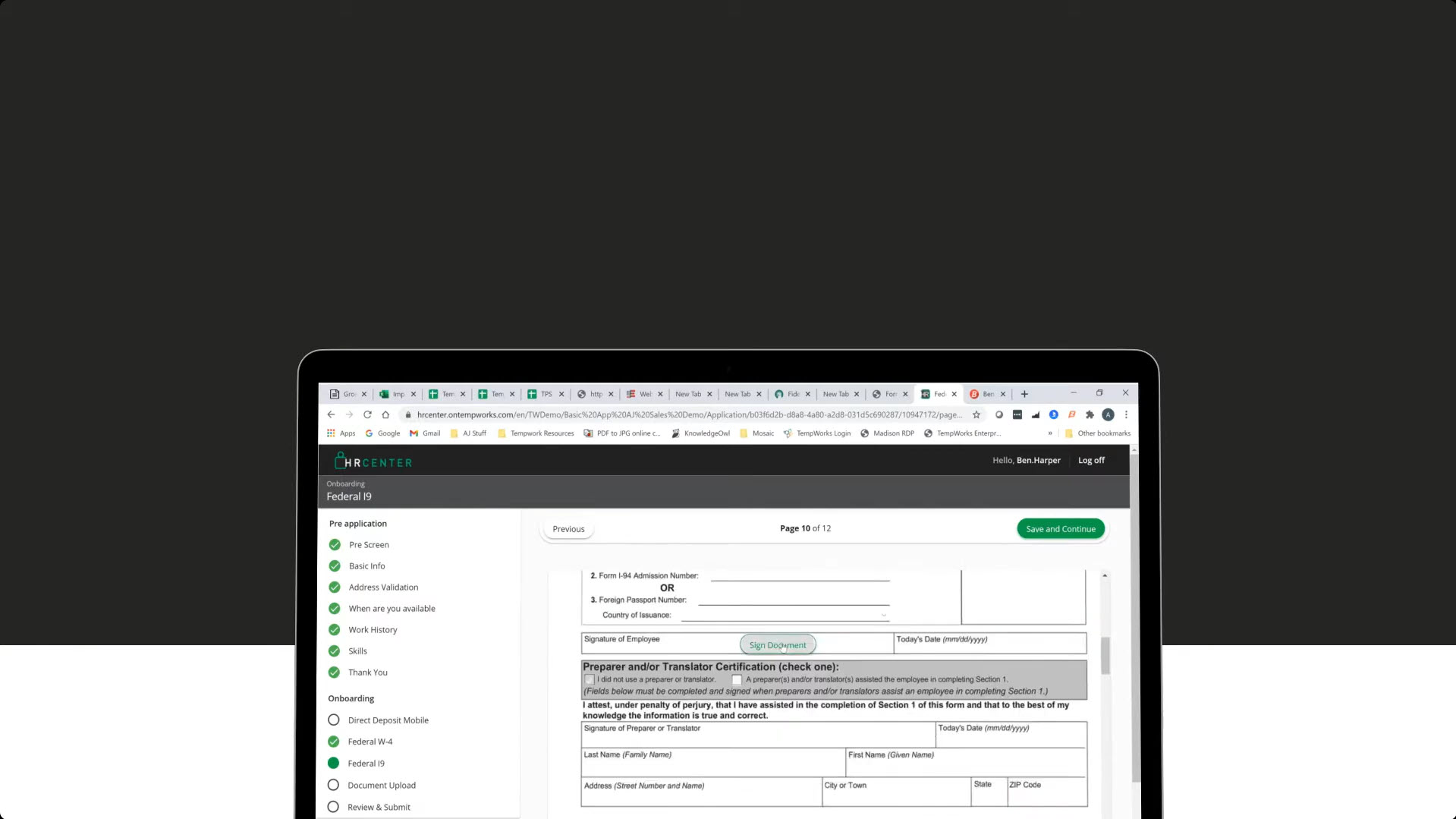Click the browser reload icon

click(x=367, y=414)
